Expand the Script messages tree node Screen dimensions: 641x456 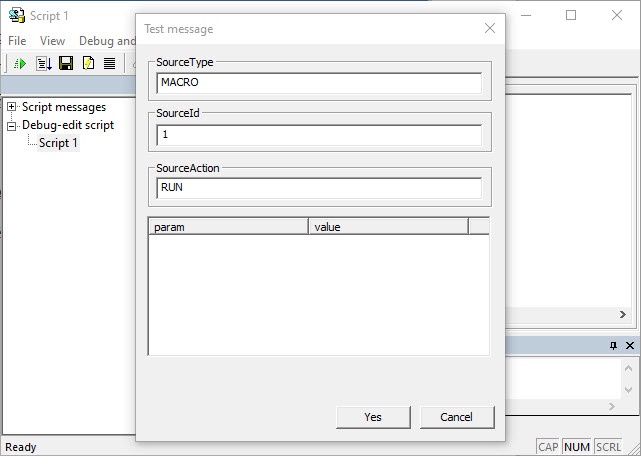click(11, 107)
